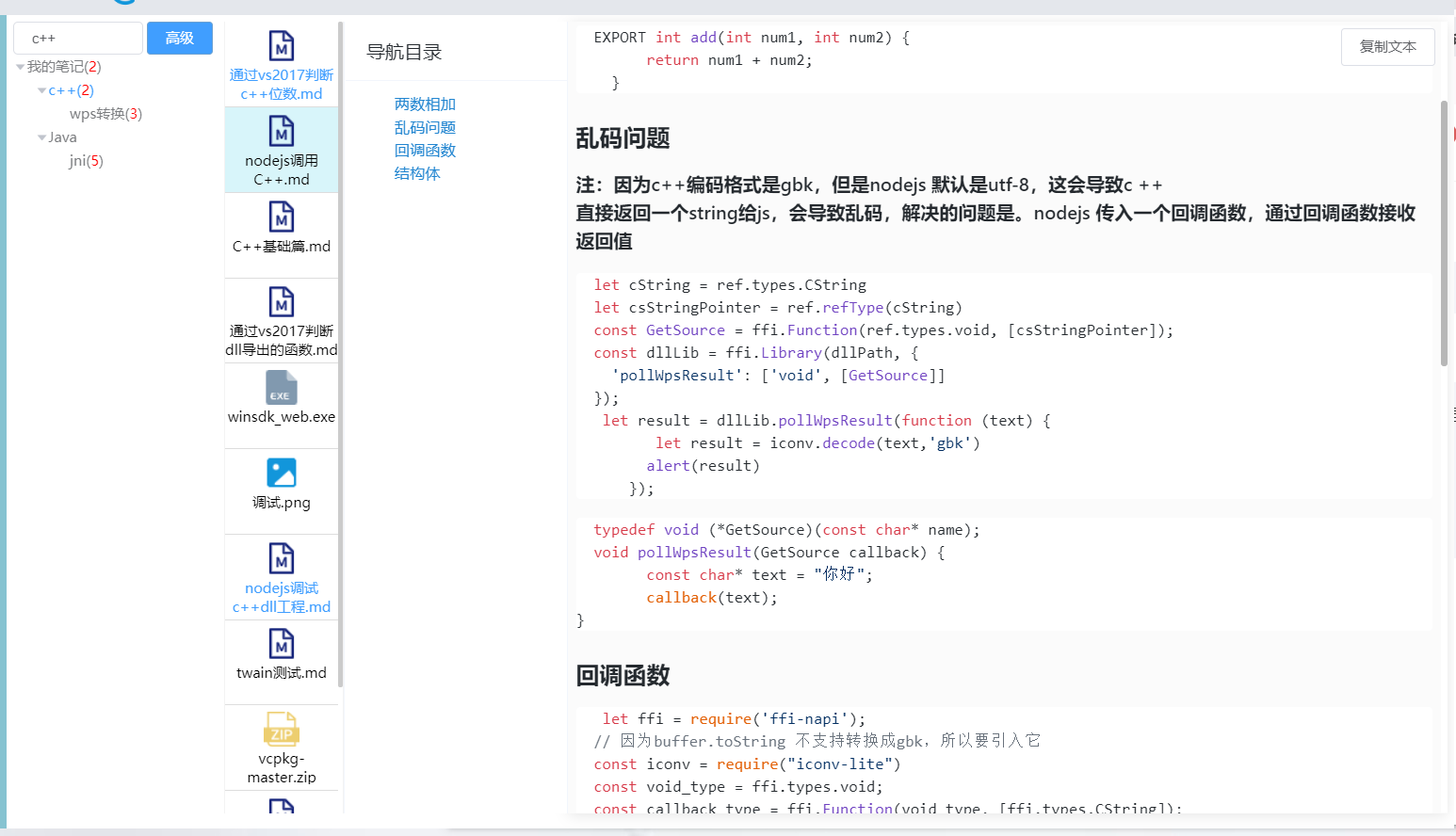Select the c++(2) tree node
Screen dimensions: 1456x836
coord(71,90)
